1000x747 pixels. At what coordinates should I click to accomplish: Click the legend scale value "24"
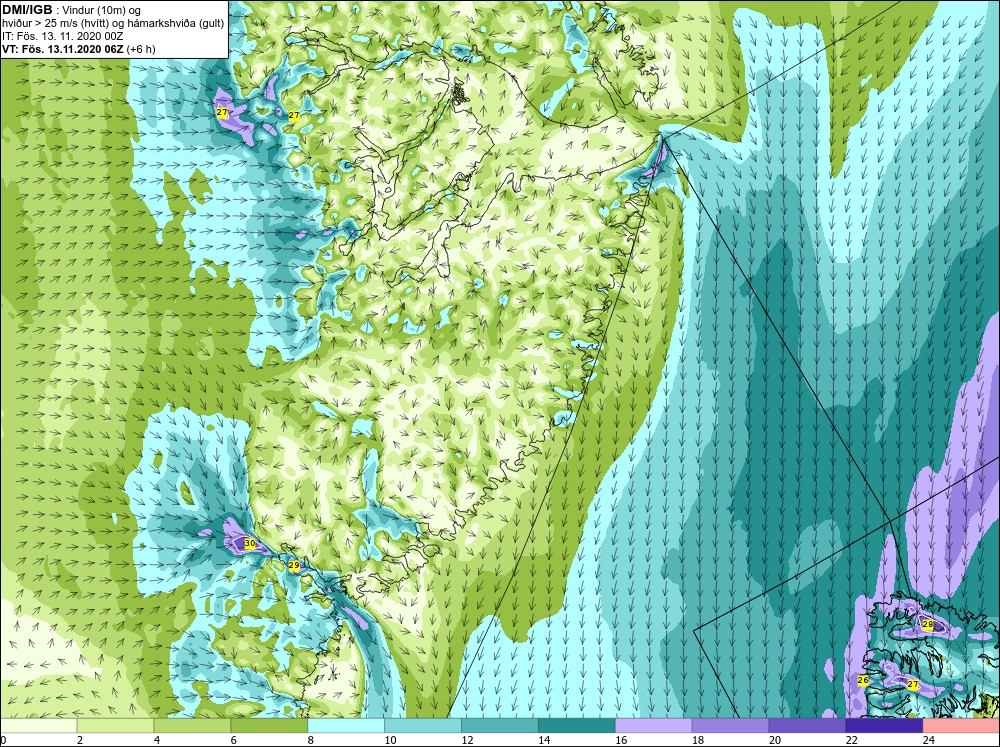pyautogui.click(x=929, y=740)
